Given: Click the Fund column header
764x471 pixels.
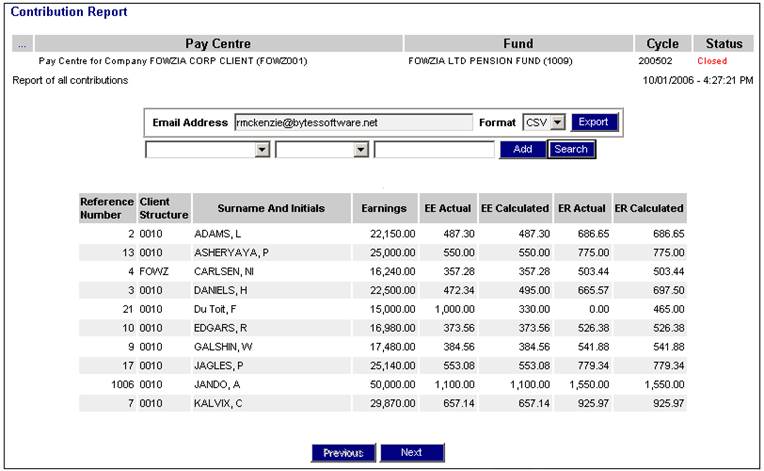Looking at the screenshot, I should pyautogui.click(x=517, y=44).
